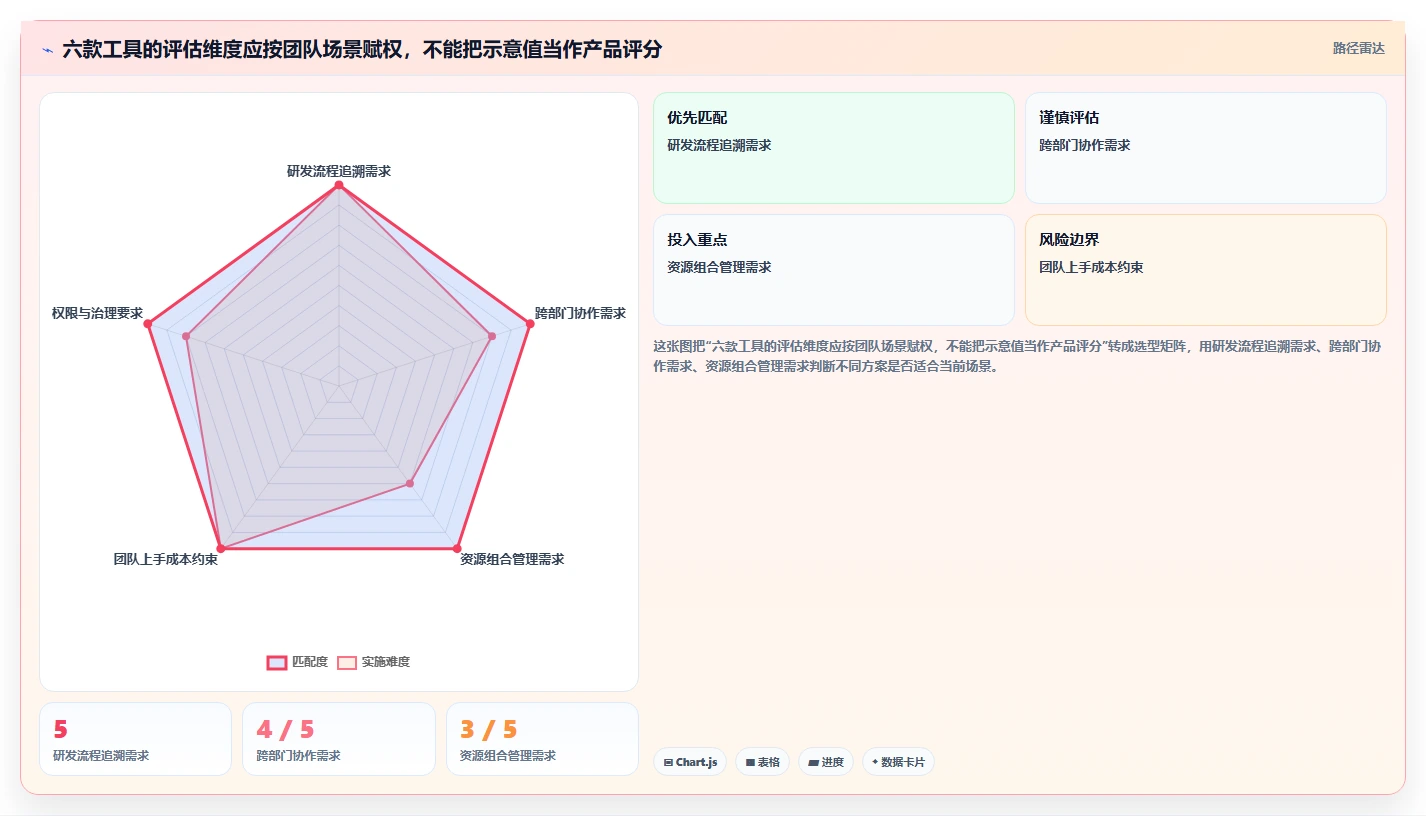Select the 优先匹配 card

[x=834, y=148]
